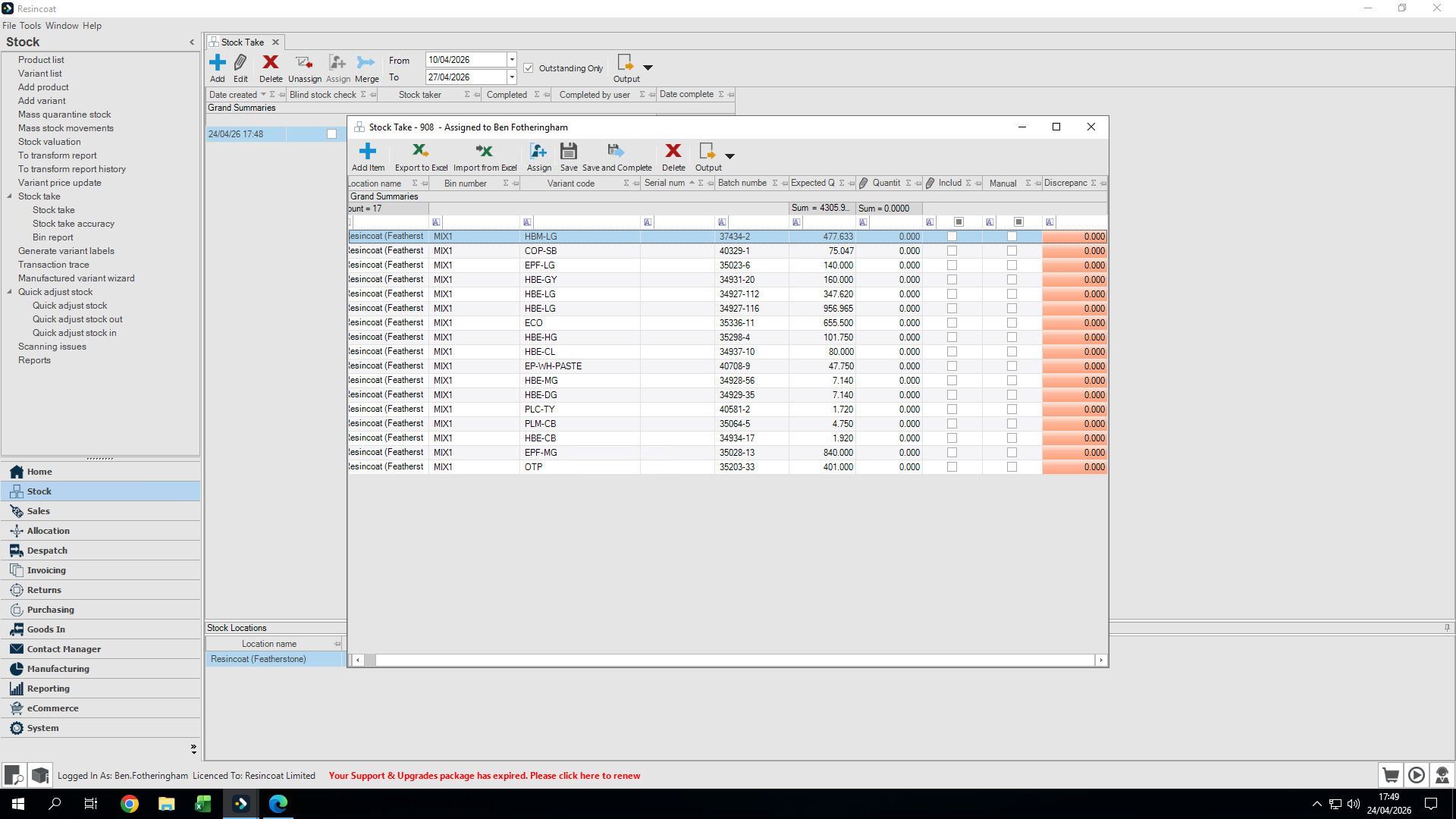Screen dimensions: 1456x819
Task: Click the Import from Excel icon
Action: click(x=484, y=152)
